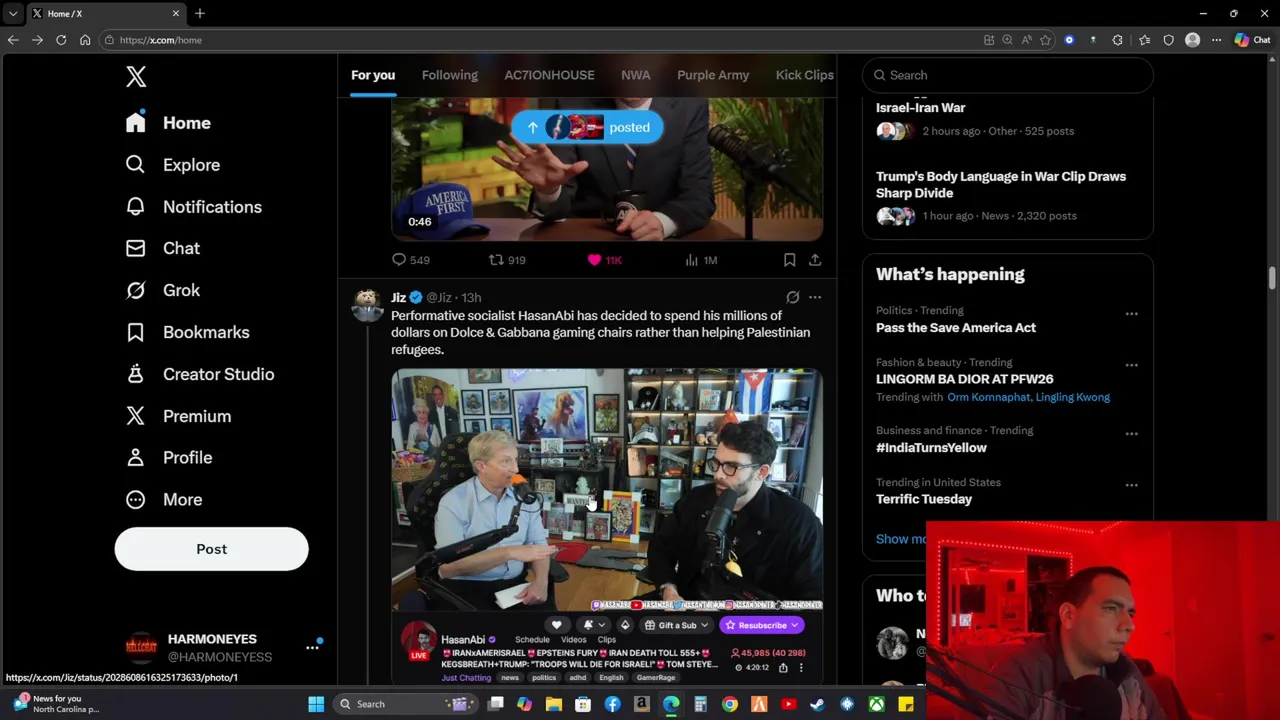Screen dimensions: 1280x720
Task: Click the Grok explain icon on Jiz post
Action: click(x=793, y=297)
